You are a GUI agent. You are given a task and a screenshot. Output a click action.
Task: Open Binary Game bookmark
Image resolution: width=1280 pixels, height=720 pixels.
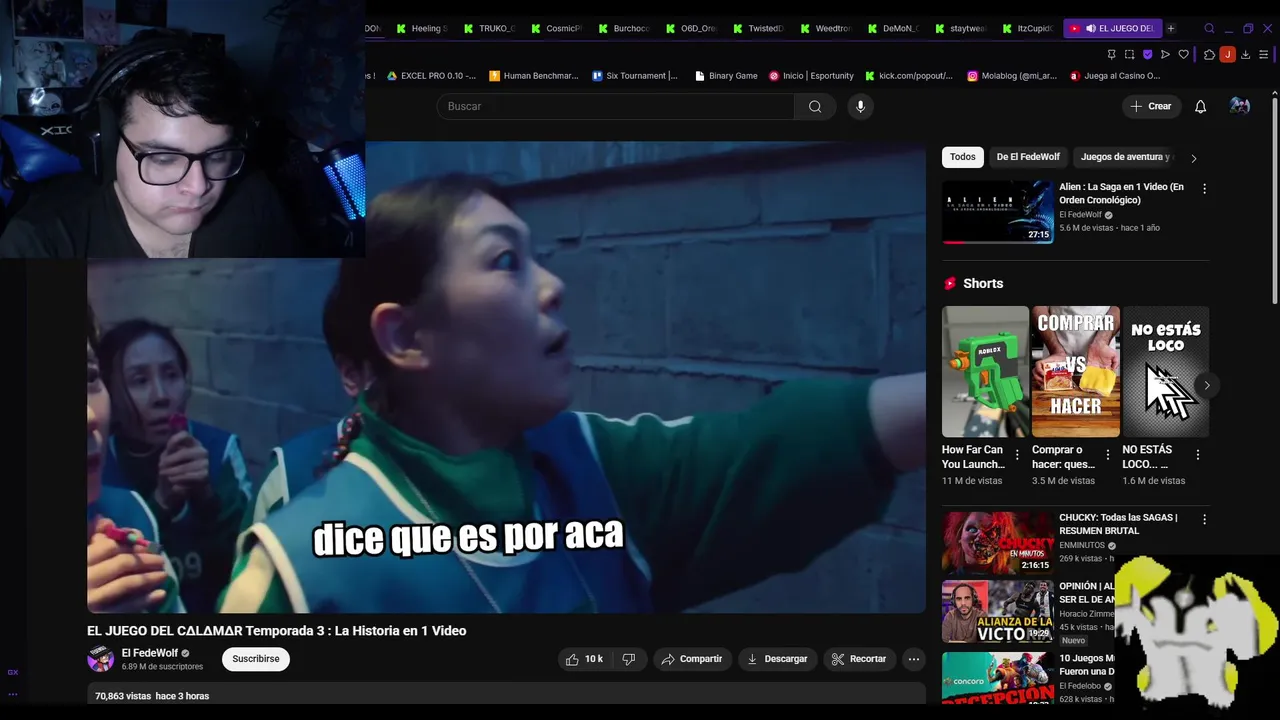click(x=726, y=76)
